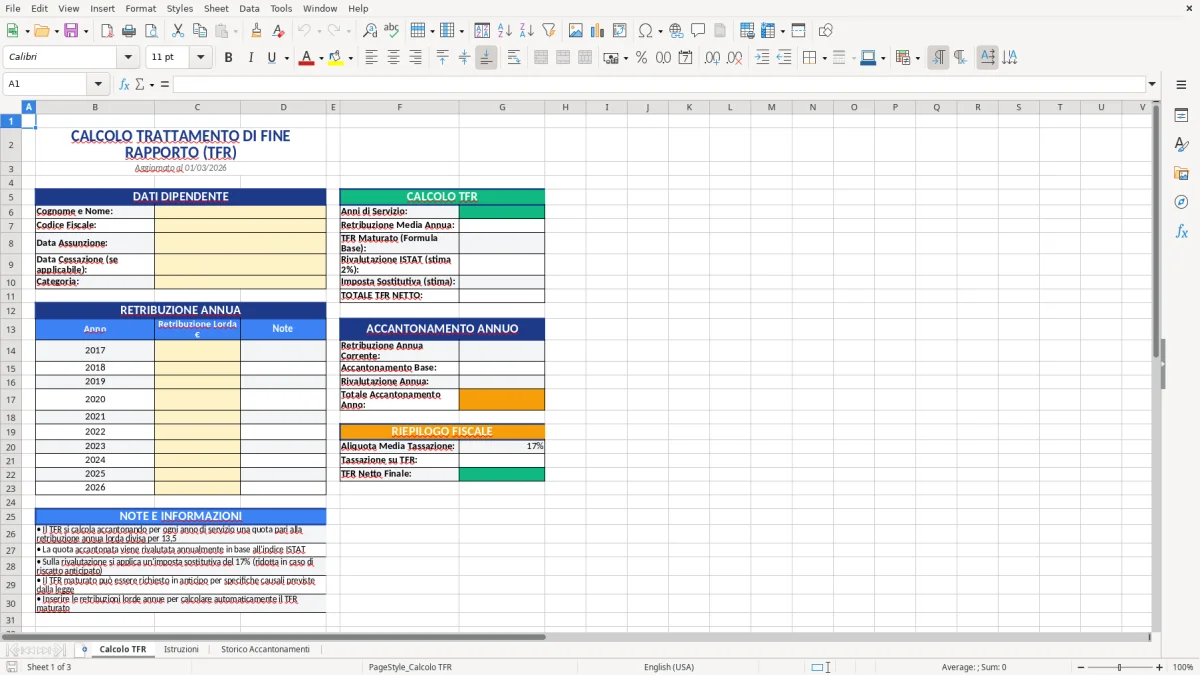
Task: Open the Font Name dropdown
Action: pos(127,58)
